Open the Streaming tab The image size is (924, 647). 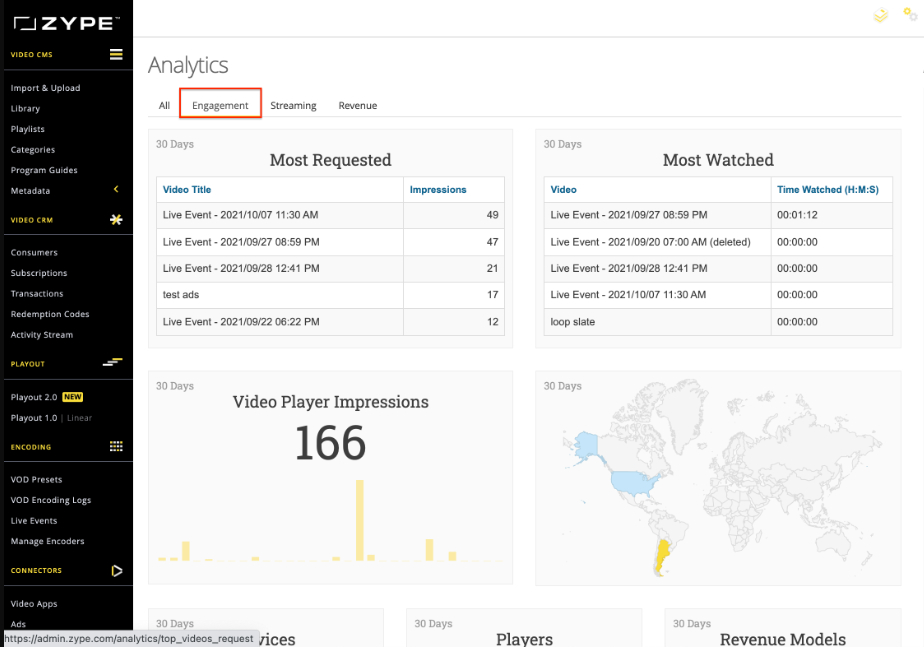293,105
